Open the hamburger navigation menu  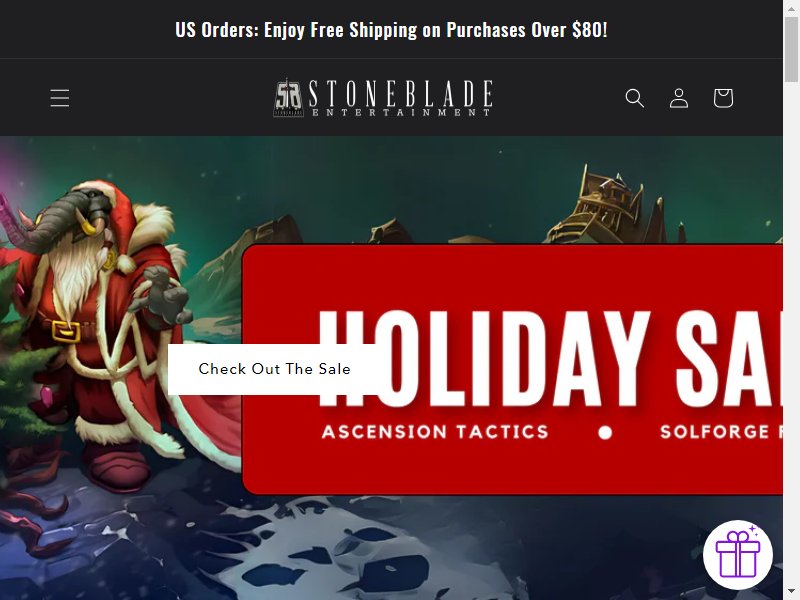pos(60,97)
